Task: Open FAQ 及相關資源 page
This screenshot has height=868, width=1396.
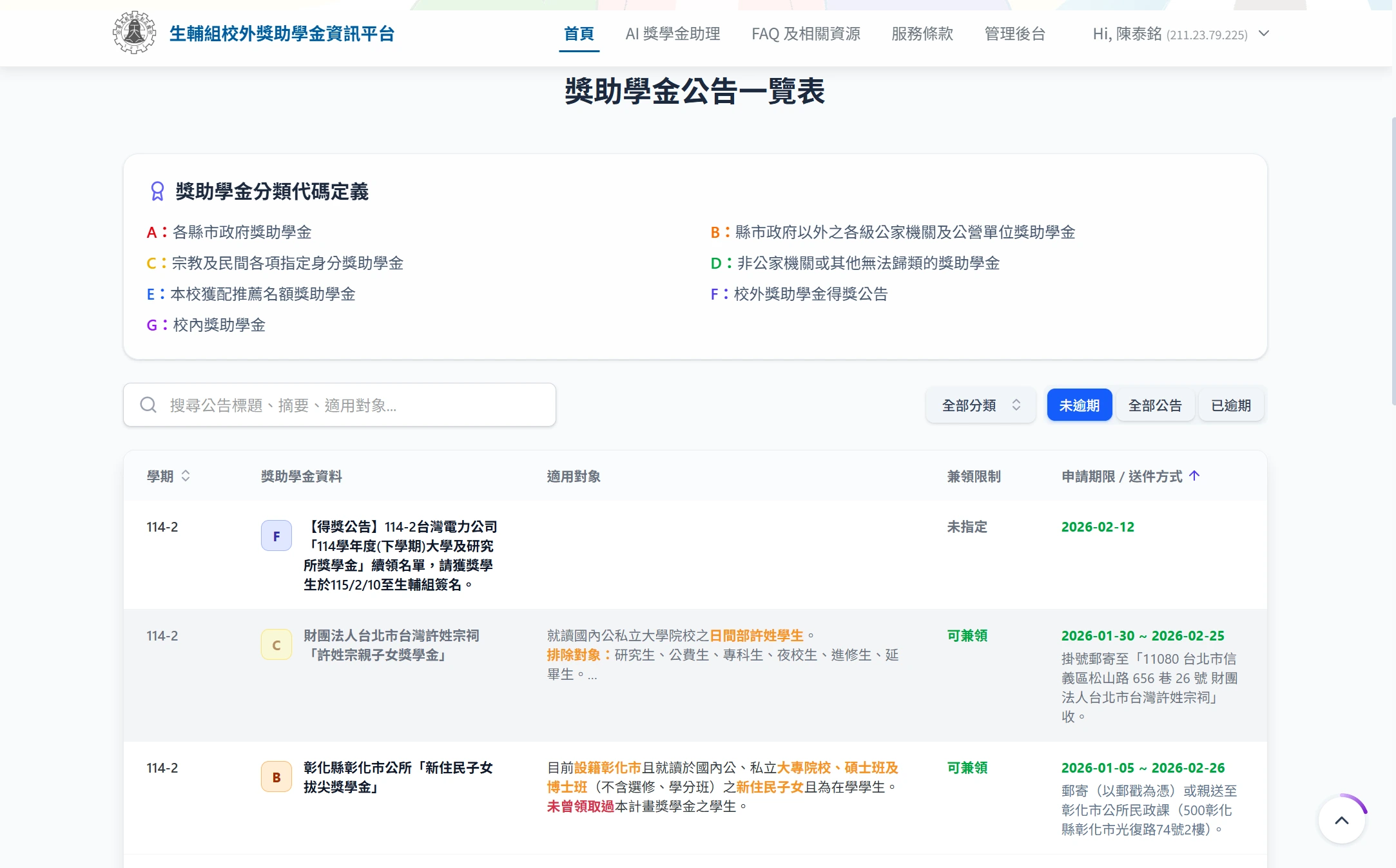Action: (806, 34)
